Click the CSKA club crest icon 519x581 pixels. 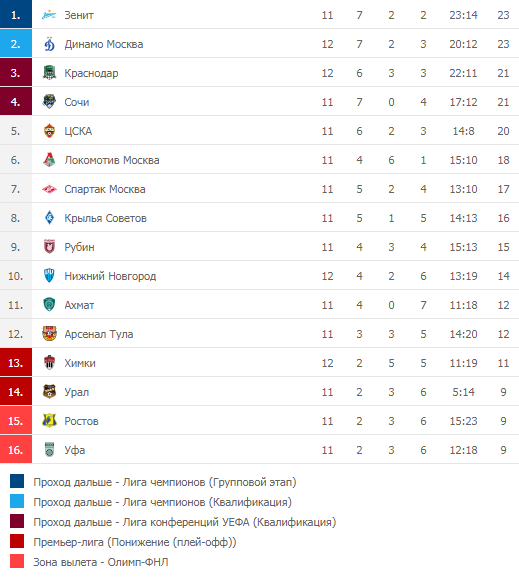49,131
